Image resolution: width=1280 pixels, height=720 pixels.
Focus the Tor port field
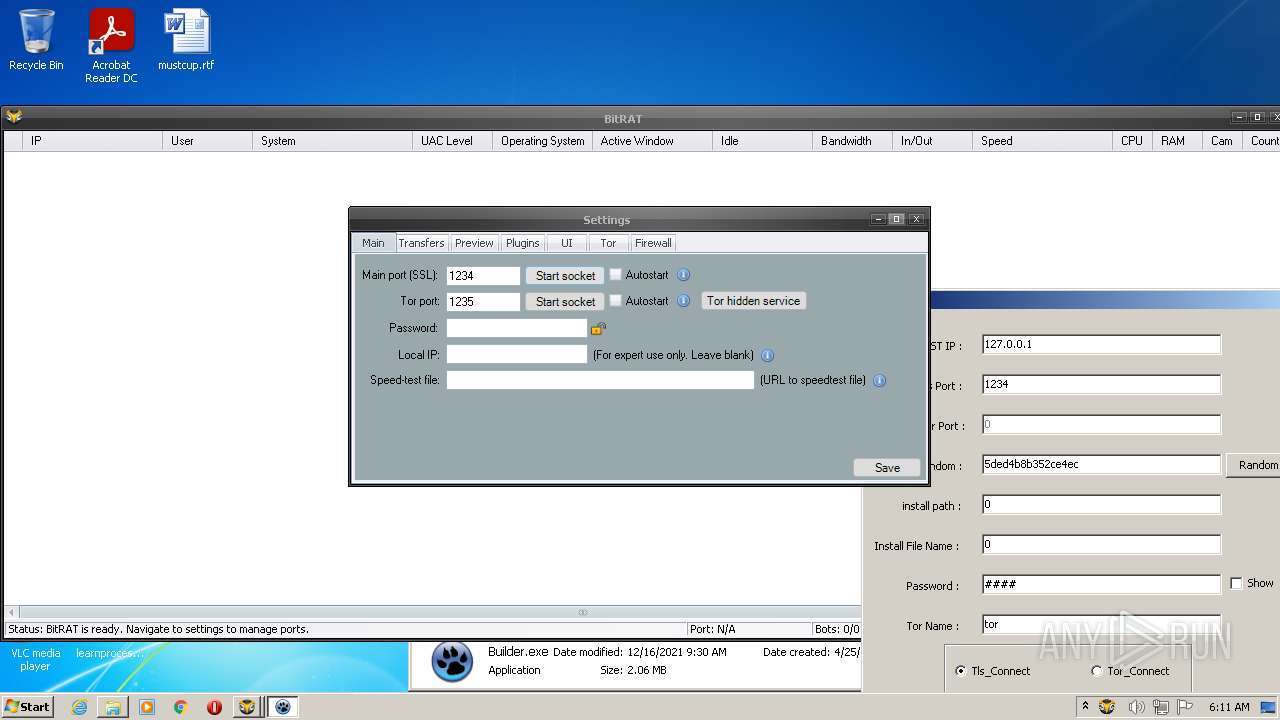click(483, 301)
